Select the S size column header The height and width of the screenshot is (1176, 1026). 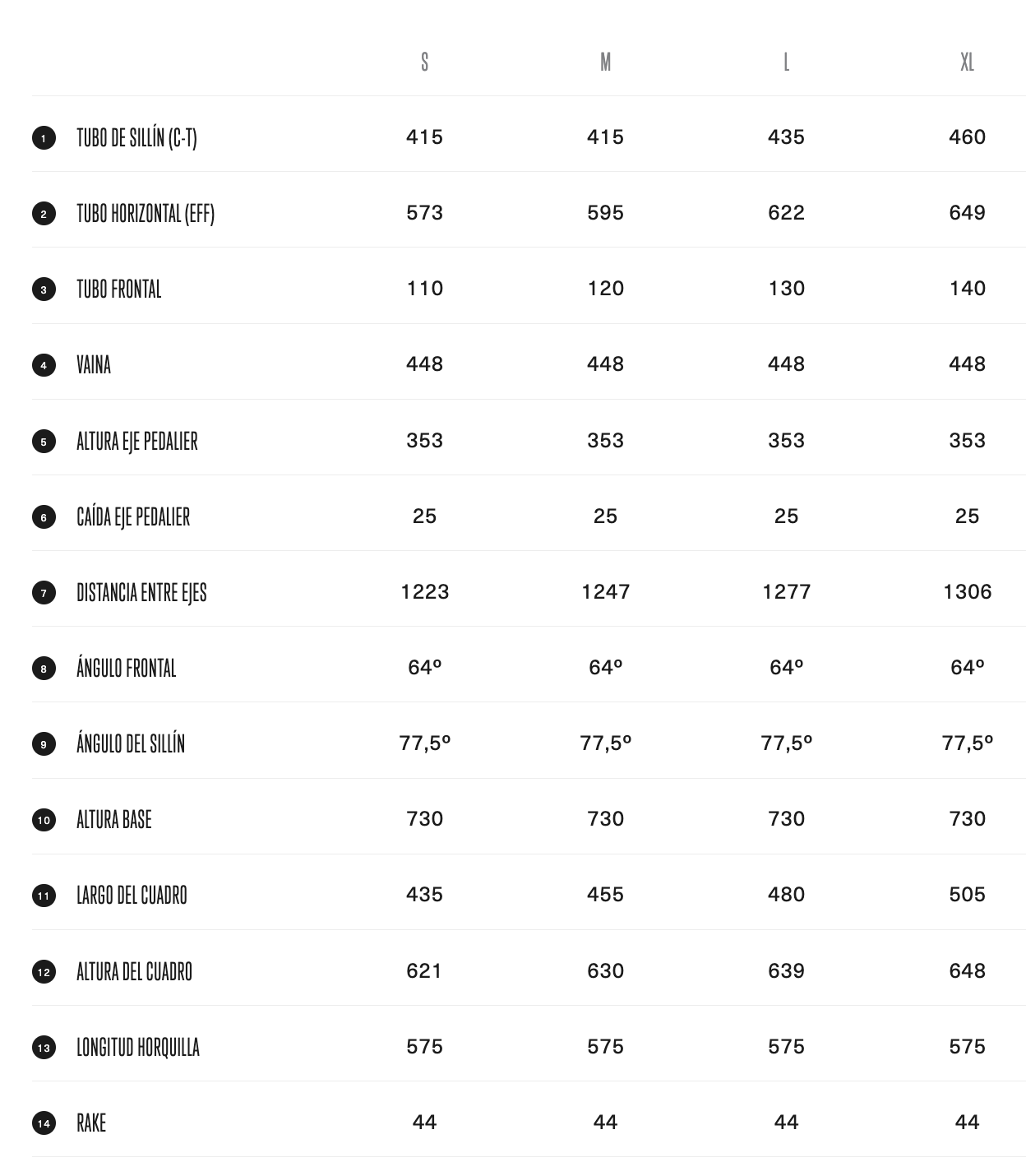[424, 62]
